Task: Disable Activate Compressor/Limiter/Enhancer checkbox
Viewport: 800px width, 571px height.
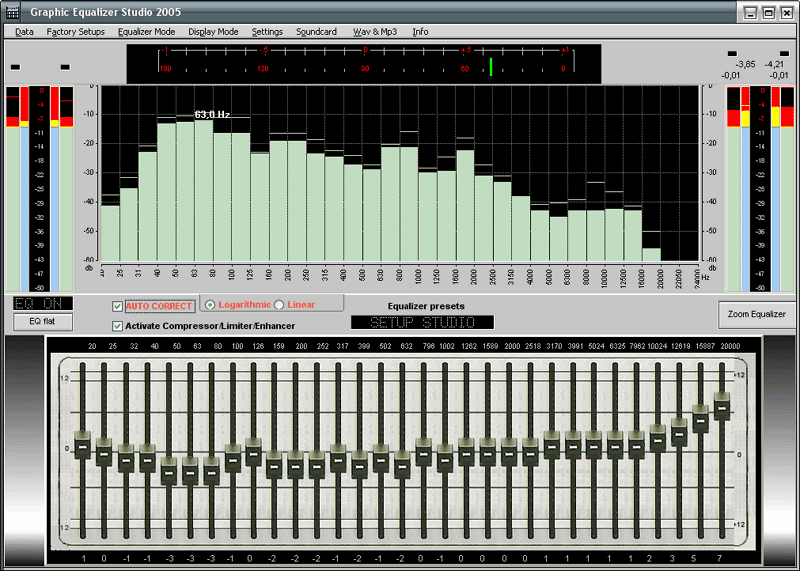Action: [x=118, y=326]
